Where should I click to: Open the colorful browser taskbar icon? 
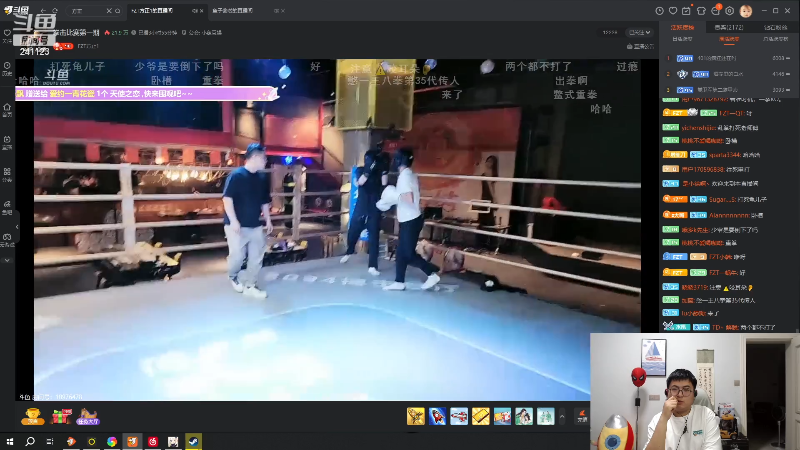pos(111,441)
